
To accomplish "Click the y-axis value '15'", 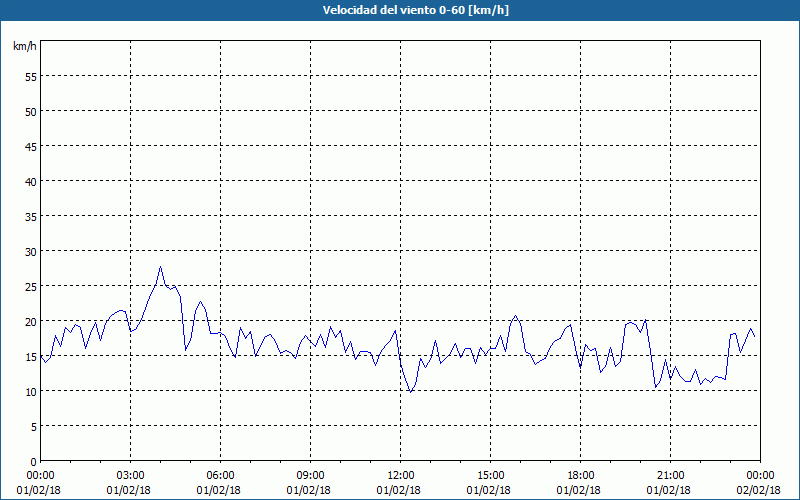I will pos(31,356).
